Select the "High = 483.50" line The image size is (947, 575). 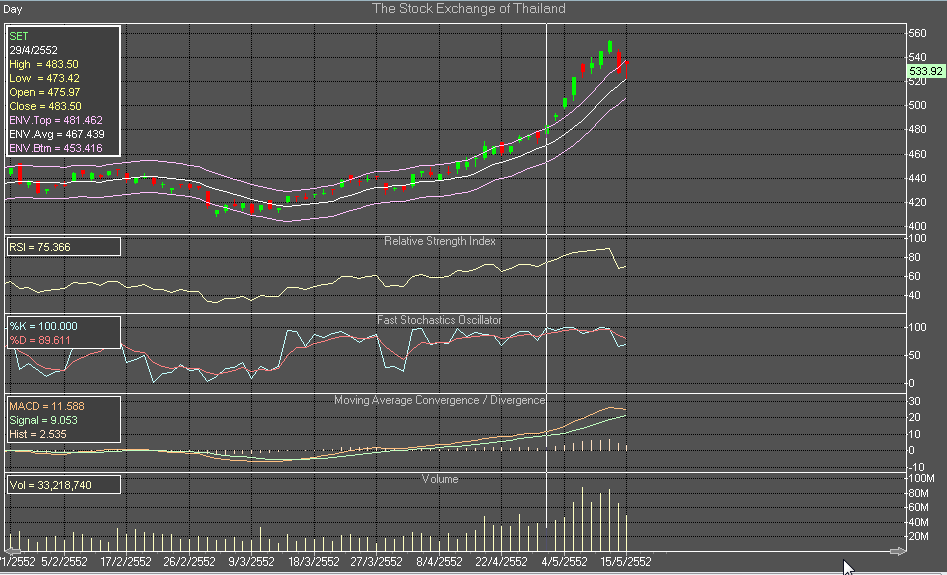[43, 64]
